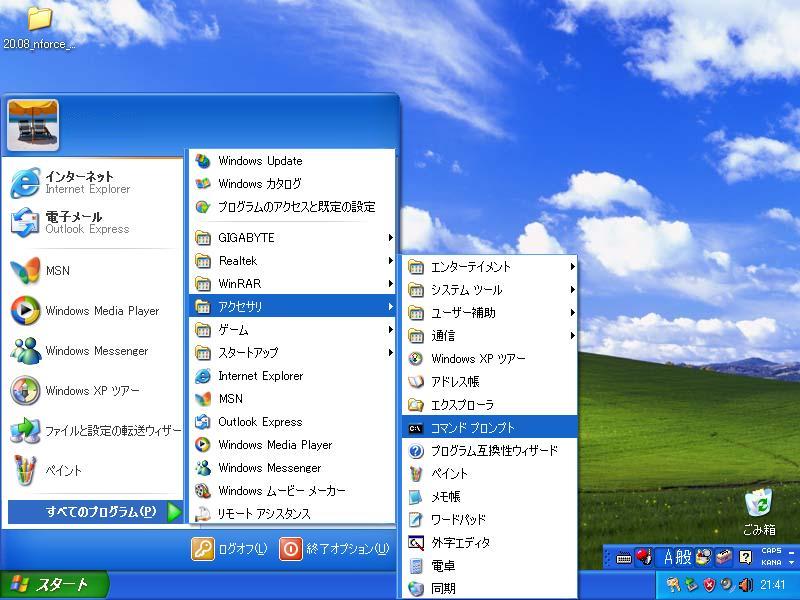Screen dimensions: 800x600
Task: Start Windows XP ツアー from accessories menu
Action: (490, 359)
